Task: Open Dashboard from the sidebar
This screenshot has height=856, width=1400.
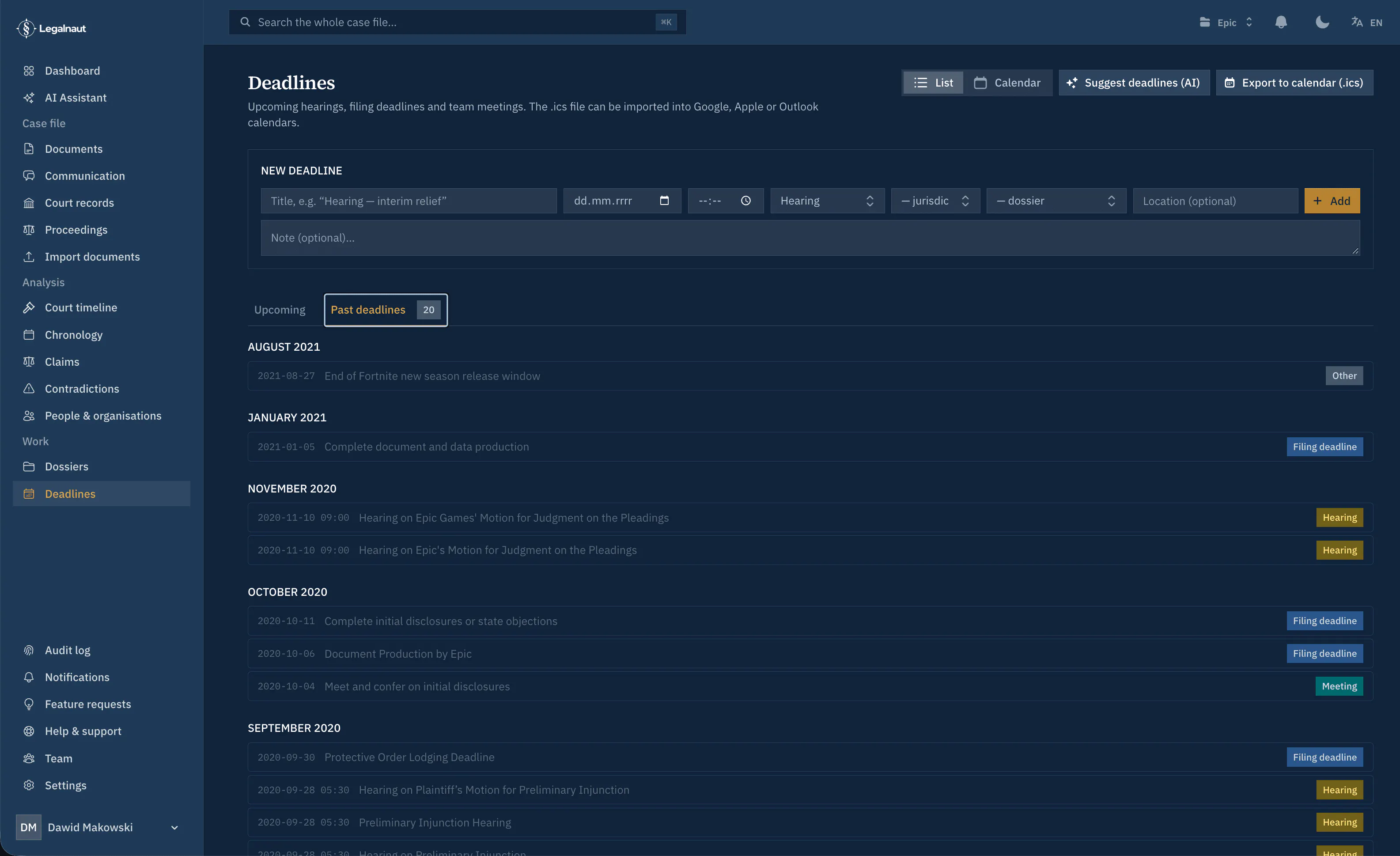Action: point(101,71)
